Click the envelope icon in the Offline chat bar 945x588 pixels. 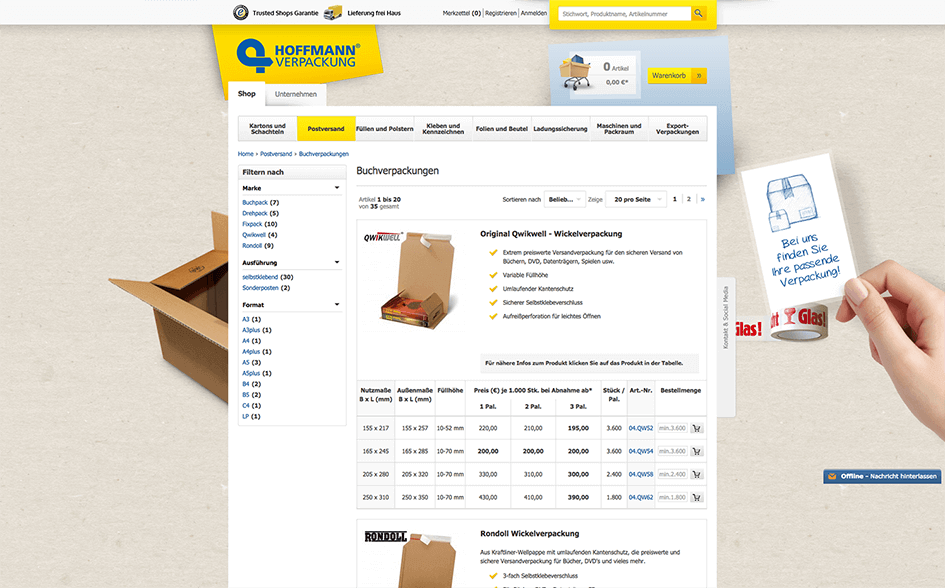pos(830,476)
